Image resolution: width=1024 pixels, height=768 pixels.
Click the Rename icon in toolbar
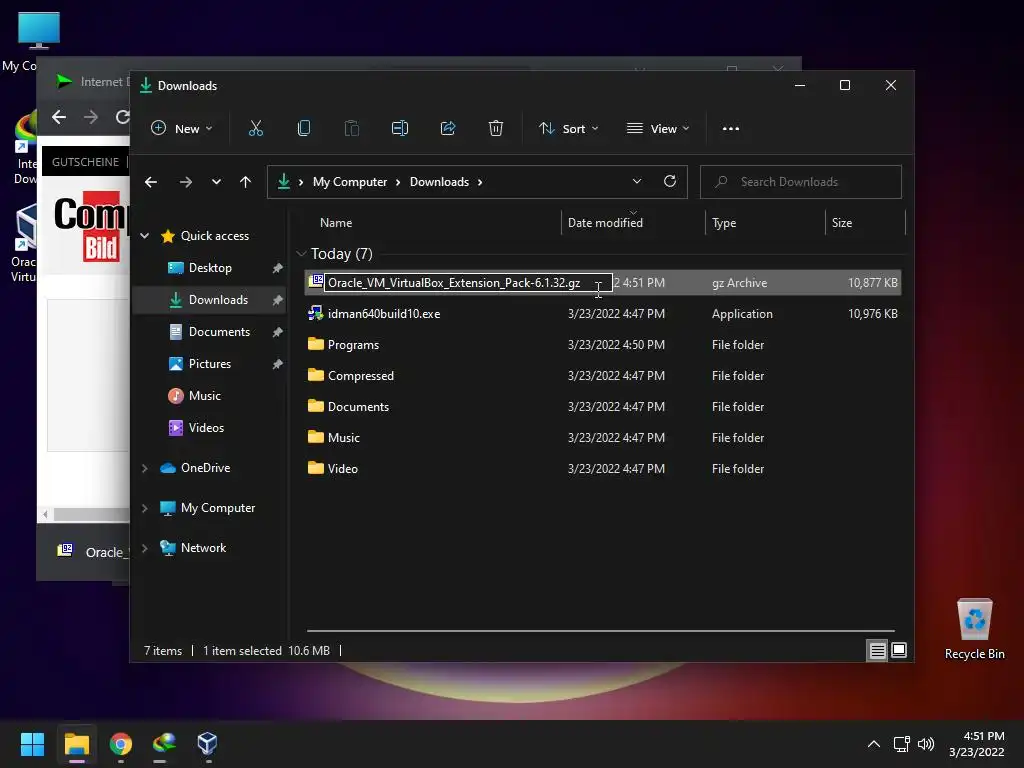pos(400,129)
